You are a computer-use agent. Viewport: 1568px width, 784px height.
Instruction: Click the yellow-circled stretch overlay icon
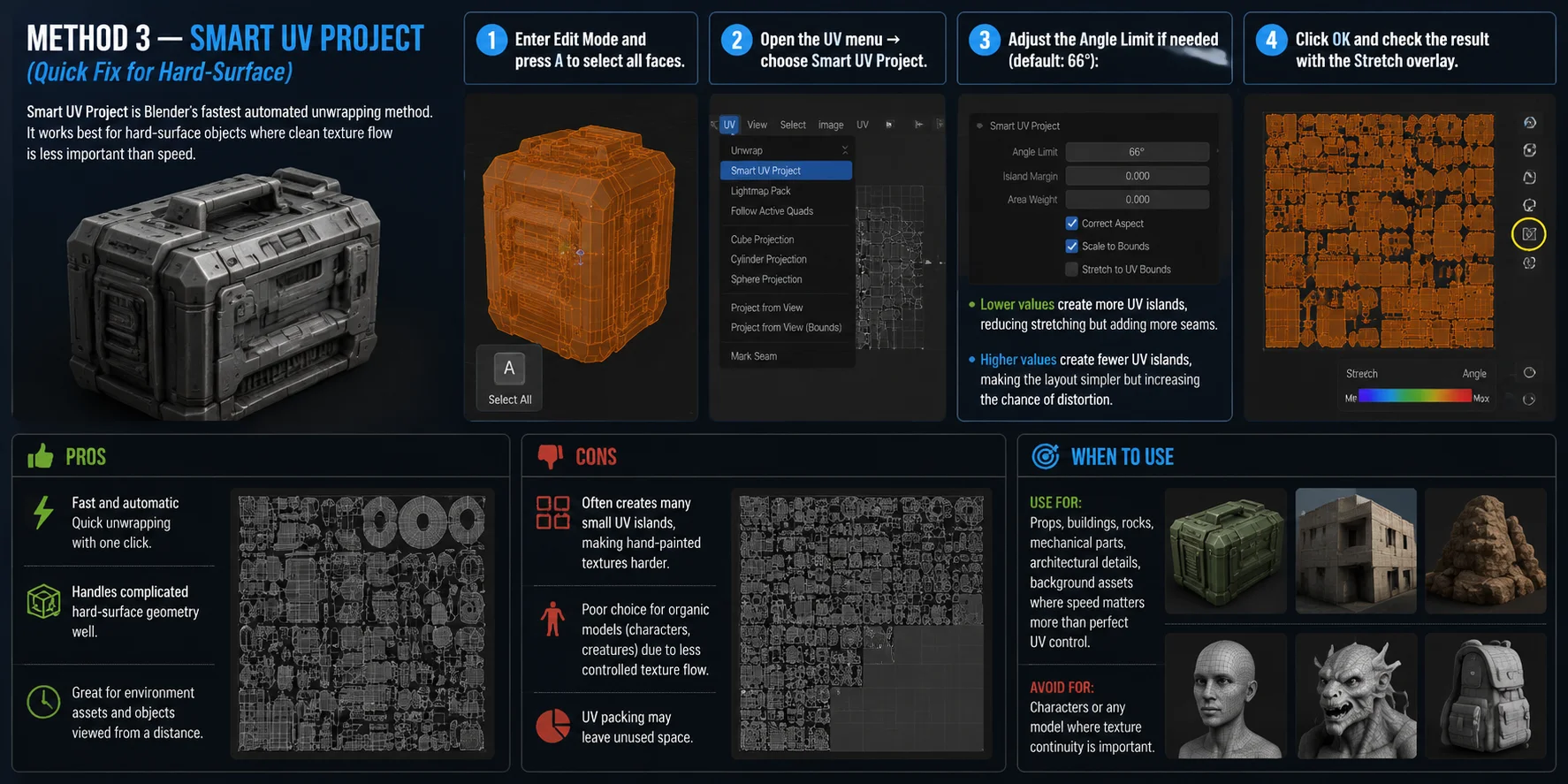[1529, 234]
